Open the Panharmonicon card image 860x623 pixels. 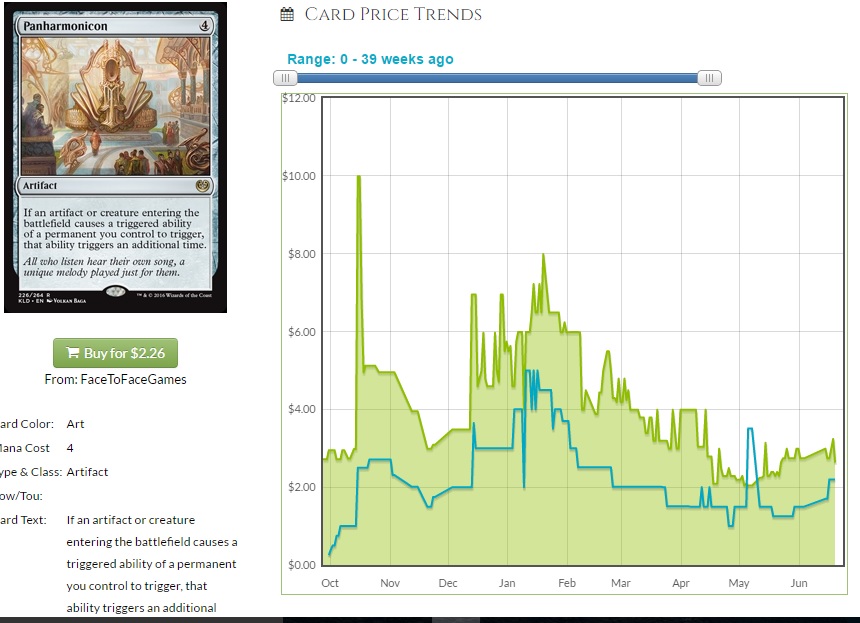[x=115, y=157]
